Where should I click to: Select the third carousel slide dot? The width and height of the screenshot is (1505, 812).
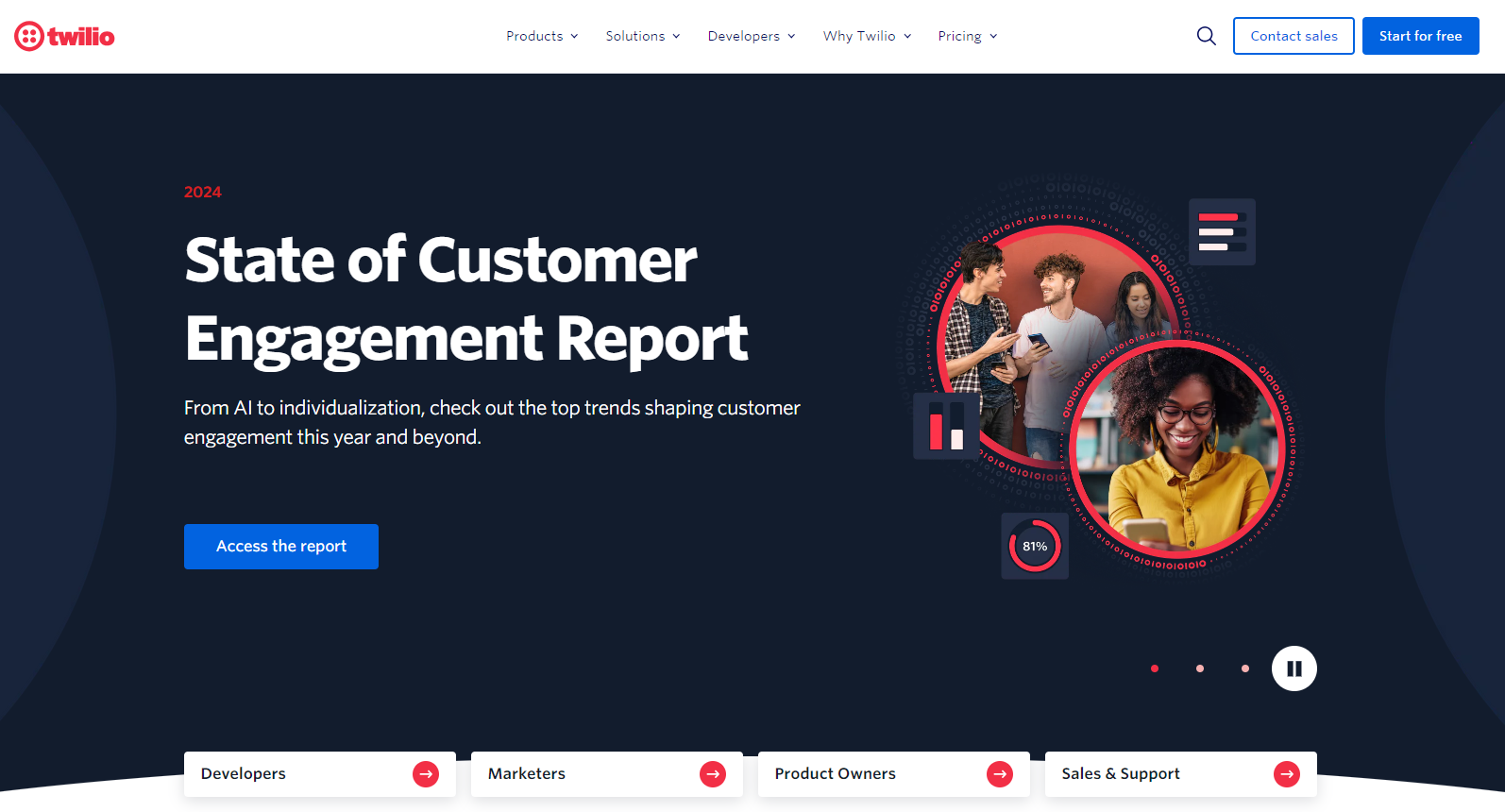[1245, 668]
